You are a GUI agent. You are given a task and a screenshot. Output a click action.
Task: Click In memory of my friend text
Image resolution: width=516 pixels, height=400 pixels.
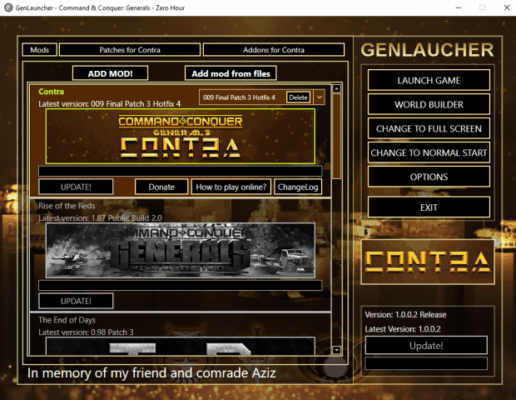click(x=151, y=373)
